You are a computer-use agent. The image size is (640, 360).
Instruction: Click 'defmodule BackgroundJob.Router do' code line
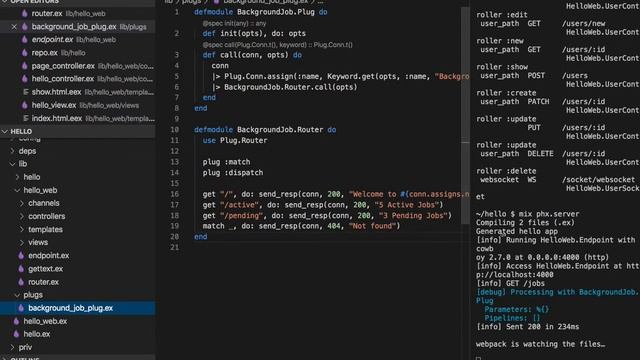tap(265, 129)
